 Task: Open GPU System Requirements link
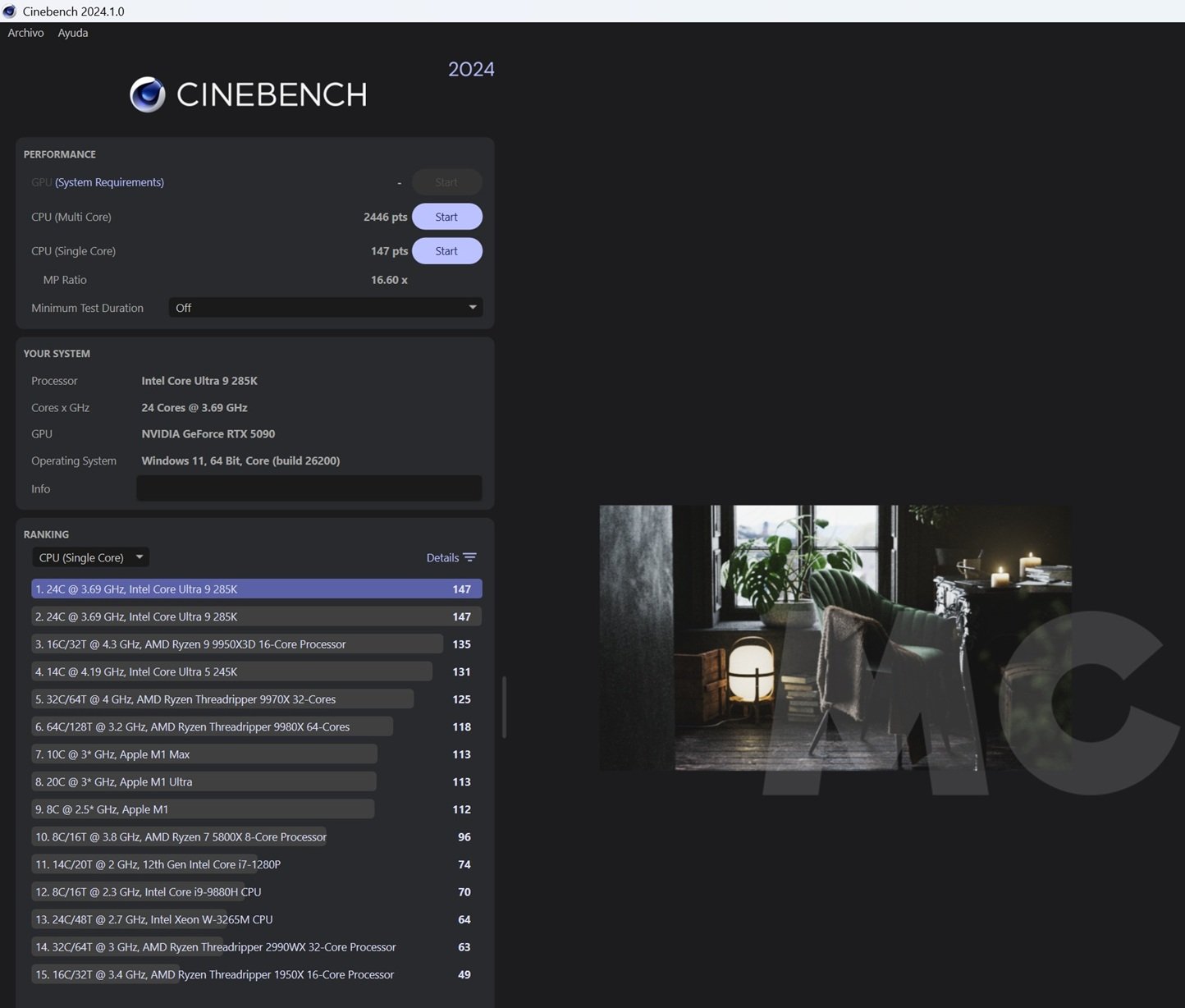pos(109,182)
